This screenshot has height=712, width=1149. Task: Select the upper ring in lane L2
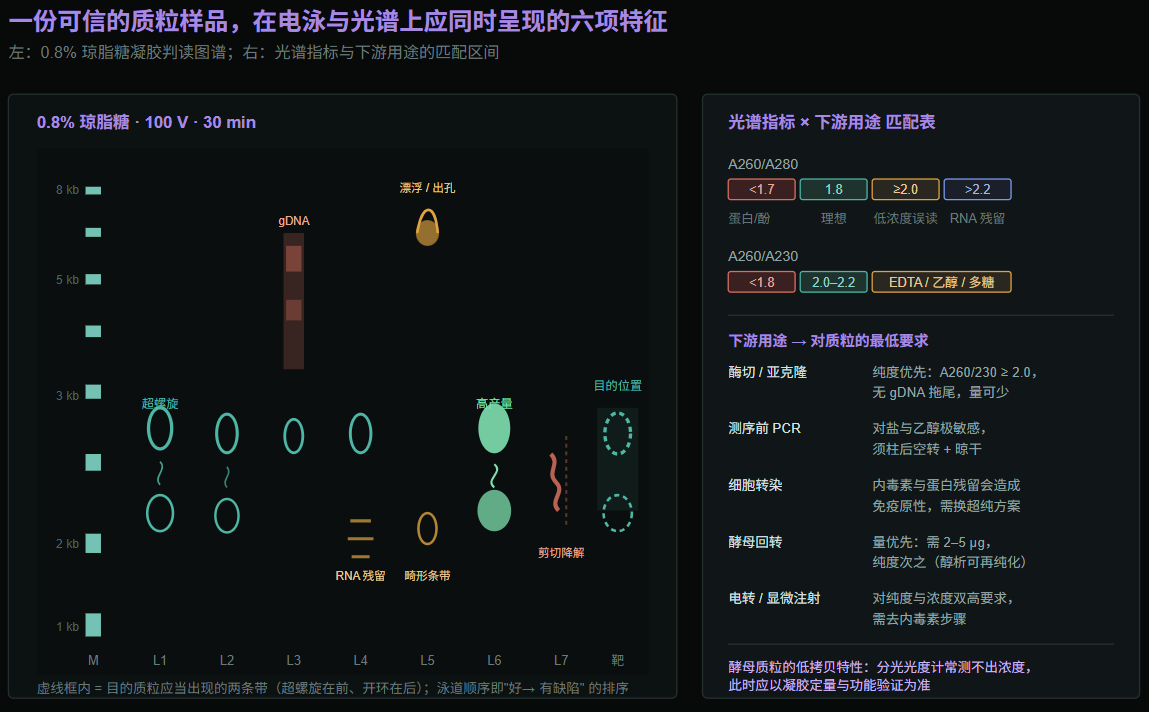tap(226, 434)
